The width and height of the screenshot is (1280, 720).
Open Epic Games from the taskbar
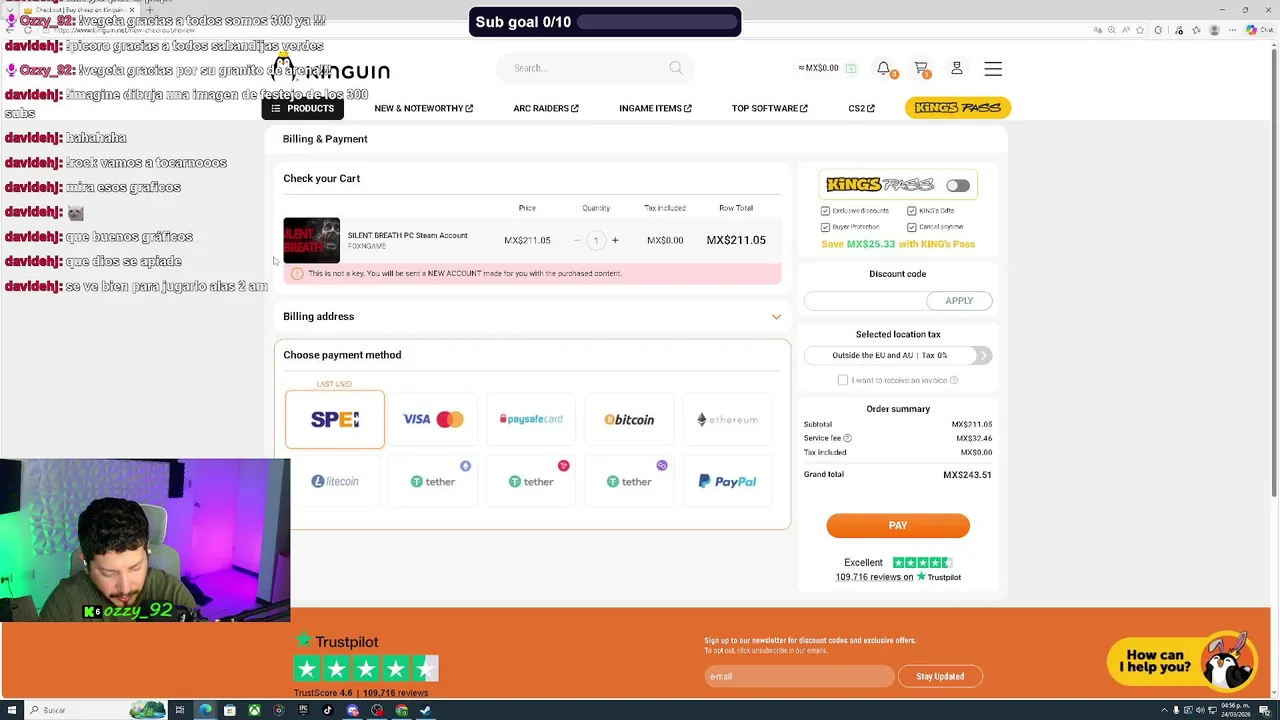point(304,710)
